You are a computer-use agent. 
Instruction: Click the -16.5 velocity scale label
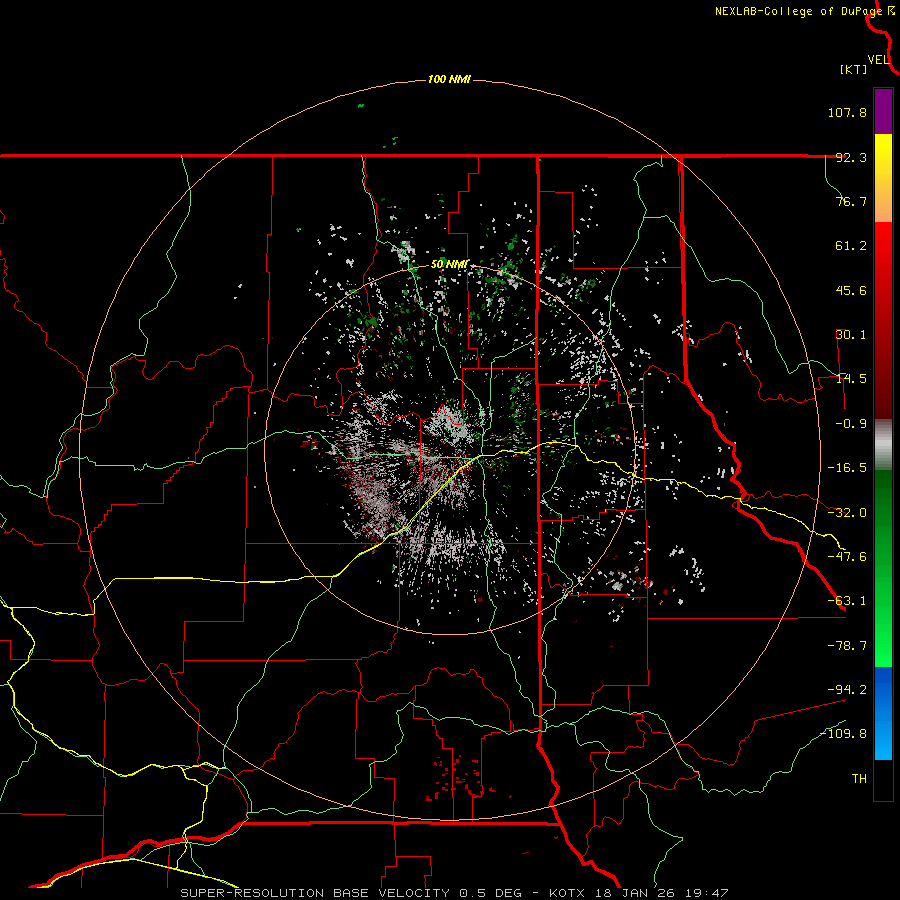[x=847, y=468]
